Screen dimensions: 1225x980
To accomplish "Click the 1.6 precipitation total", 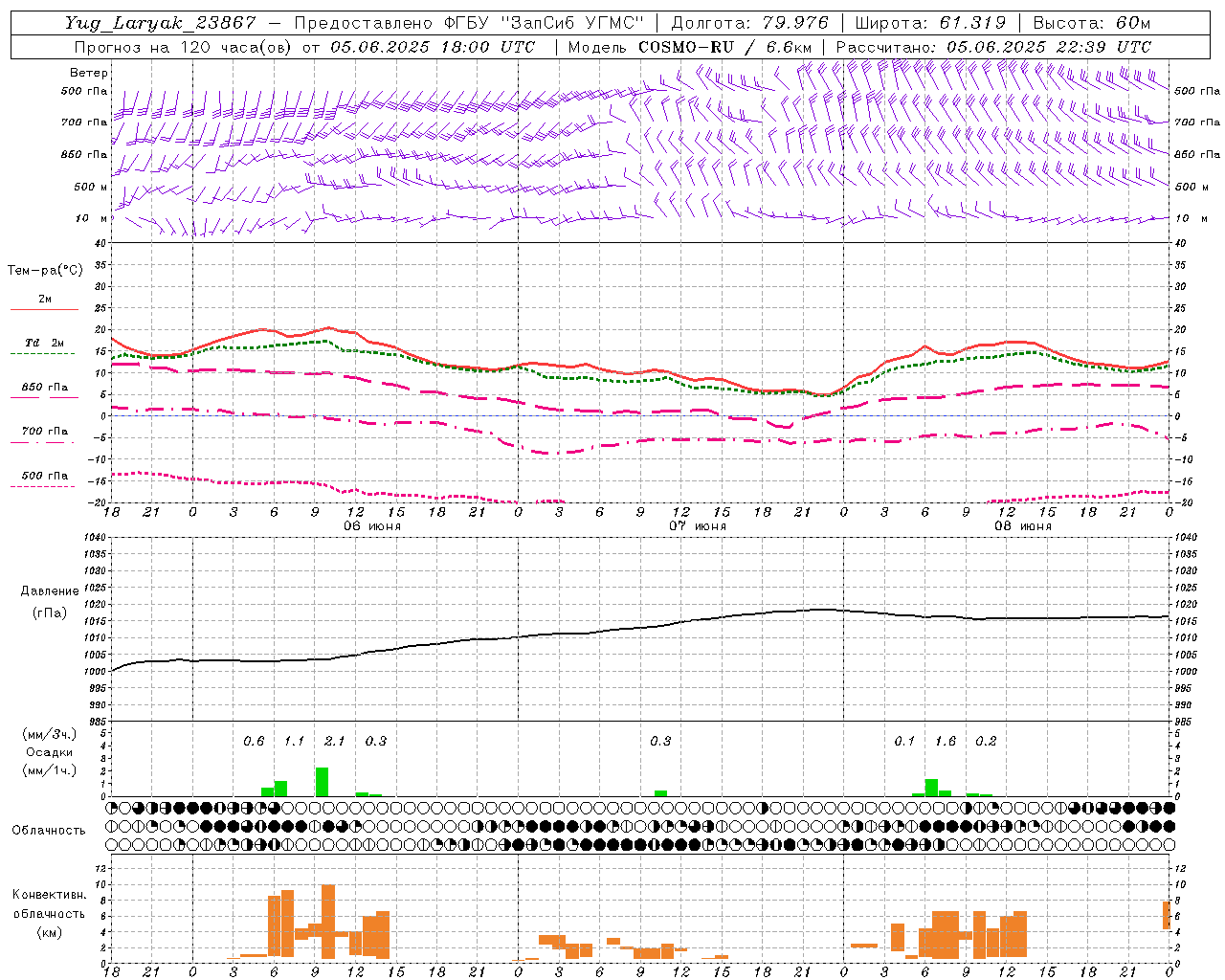I will click(x=946, y=742).
